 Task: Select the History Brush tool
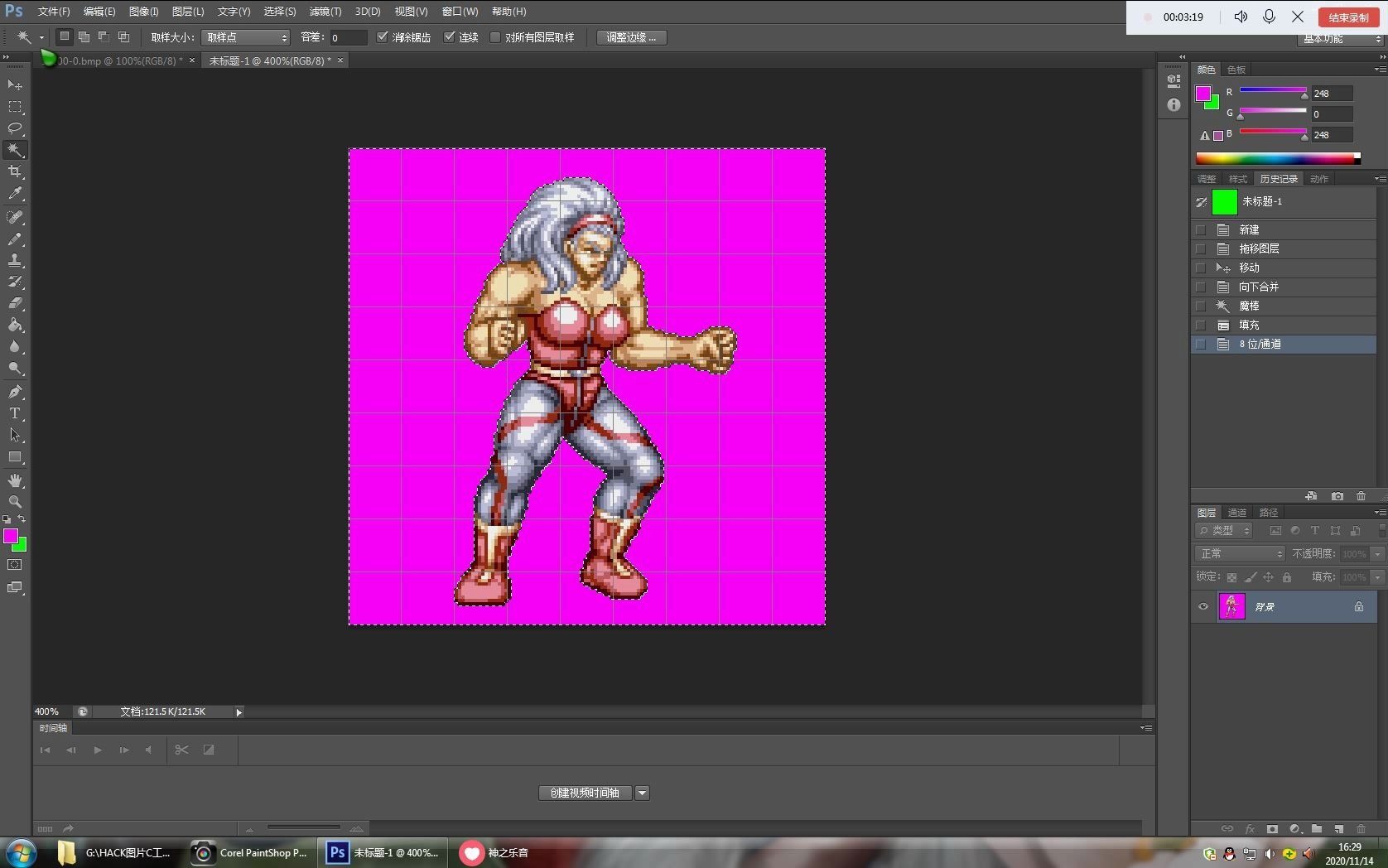pyautogui.click(x=15, y=282)
